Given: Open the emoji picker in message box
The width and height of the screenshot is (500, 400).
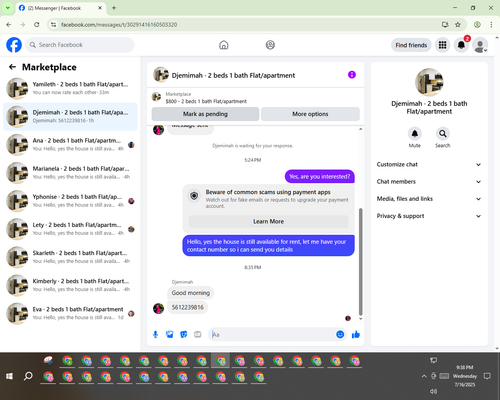Looking at the screenshot, I should (340, 334).
